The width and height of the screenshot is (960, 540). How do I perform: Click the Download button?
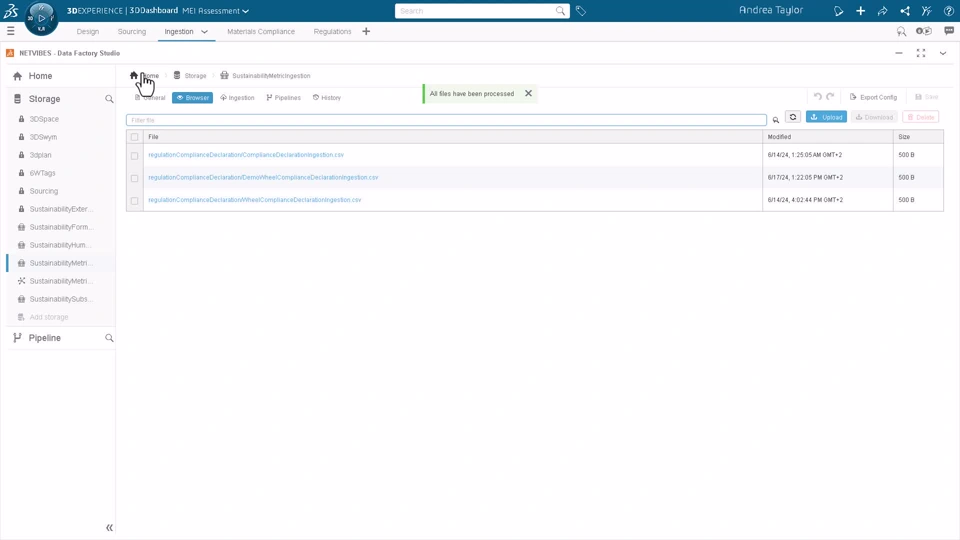[874, 117]
